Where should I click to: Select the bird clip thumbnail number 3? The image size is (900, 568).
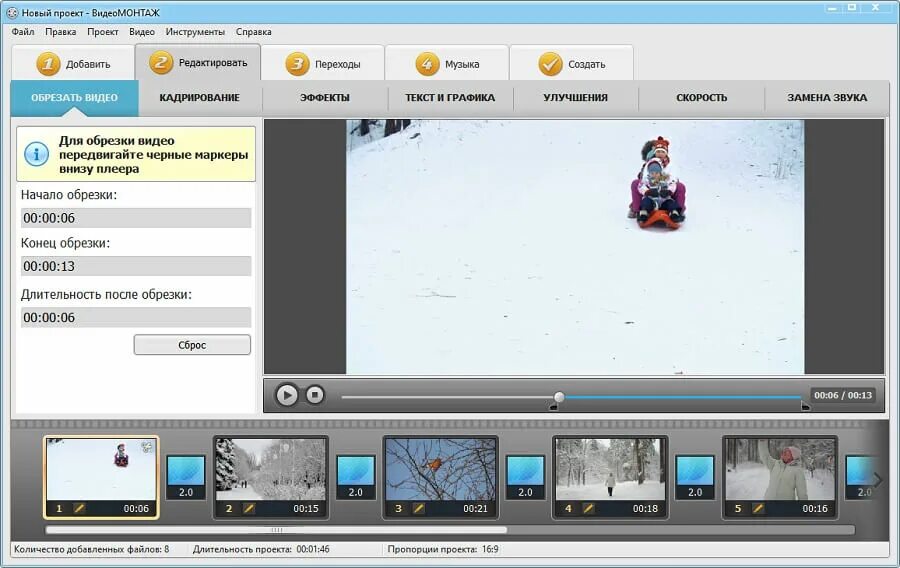(441, 477)
